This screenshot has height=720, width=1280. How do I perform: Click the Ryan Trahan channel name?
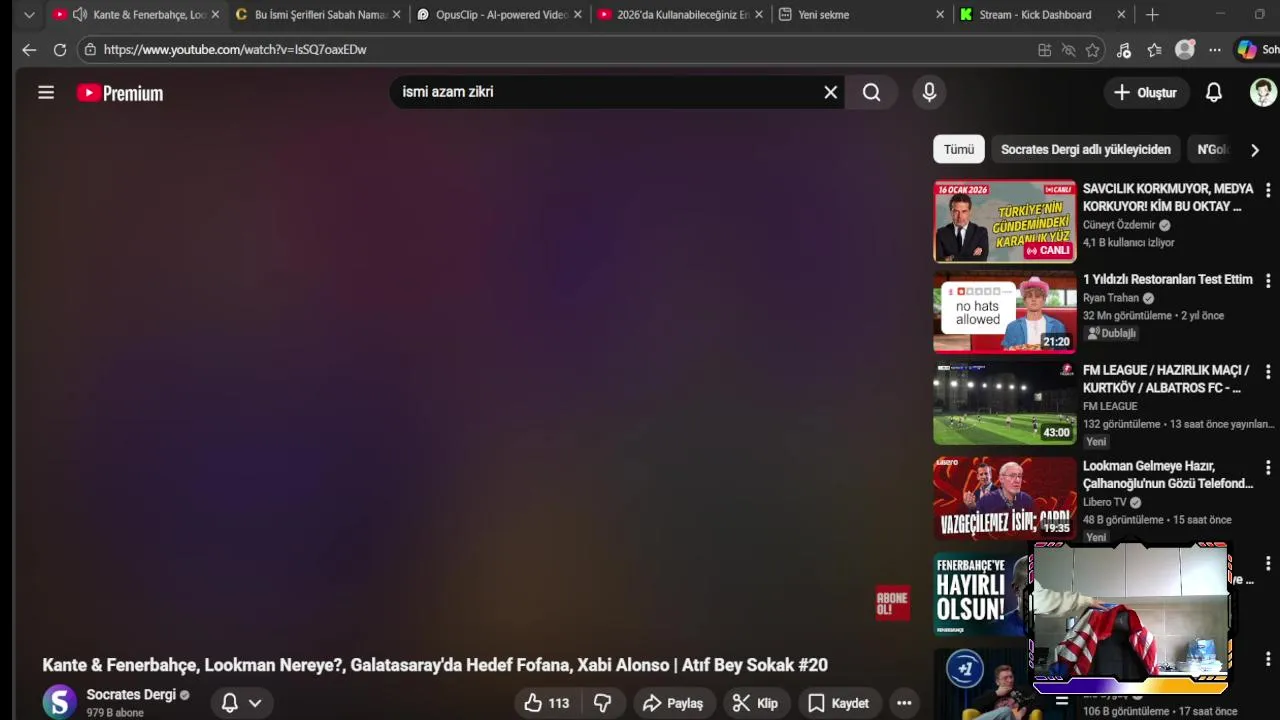1111,298
